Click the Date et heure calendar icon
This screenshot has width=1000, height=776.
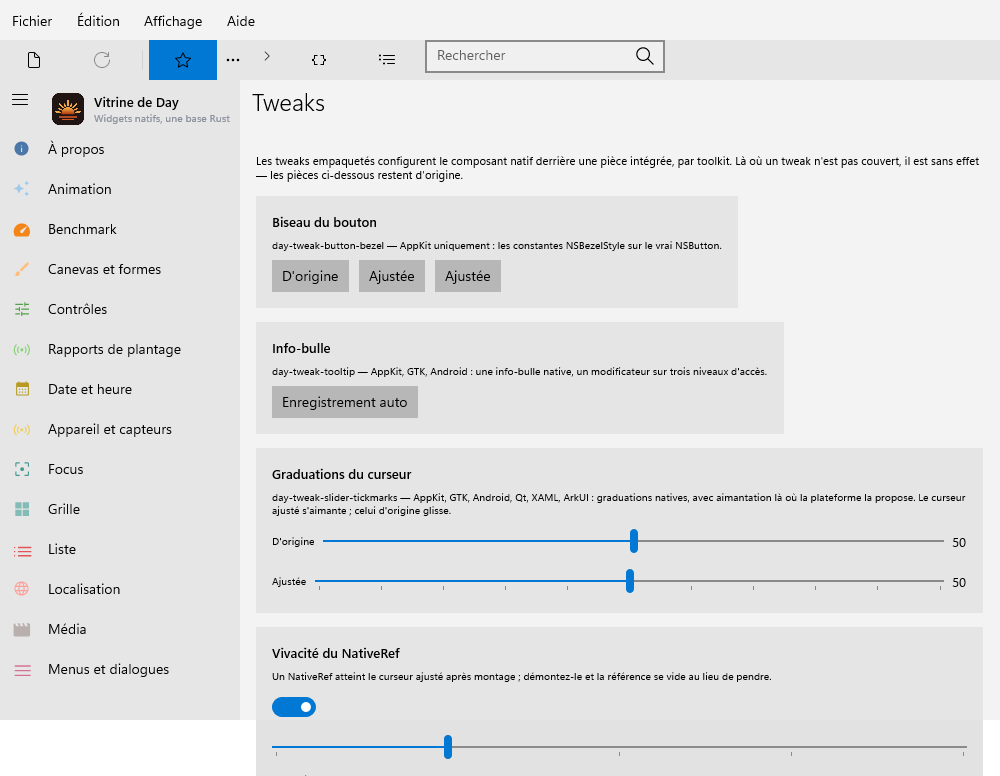(x=22, y=389)
